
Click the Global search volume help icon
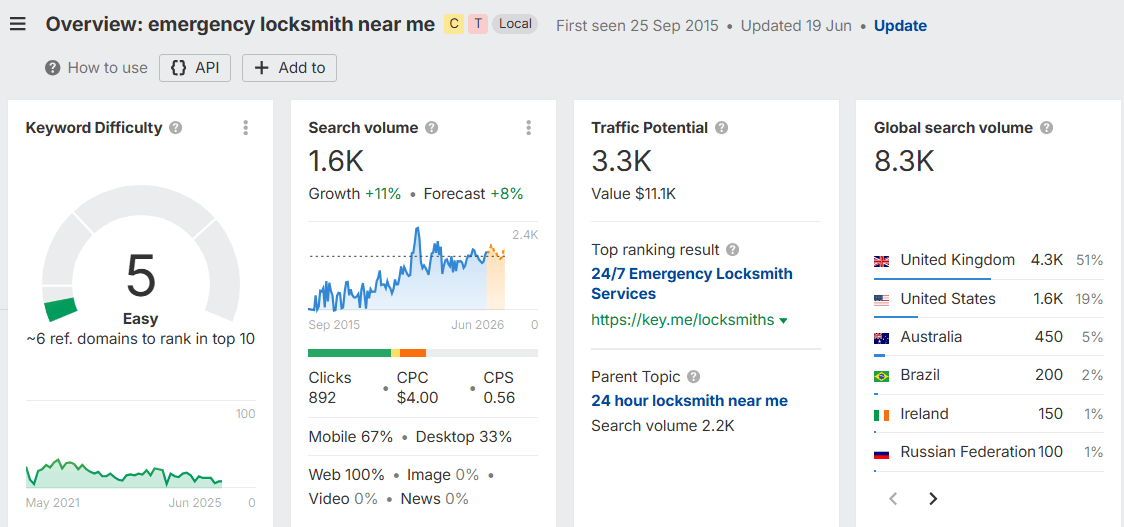tap(1047, 128)
